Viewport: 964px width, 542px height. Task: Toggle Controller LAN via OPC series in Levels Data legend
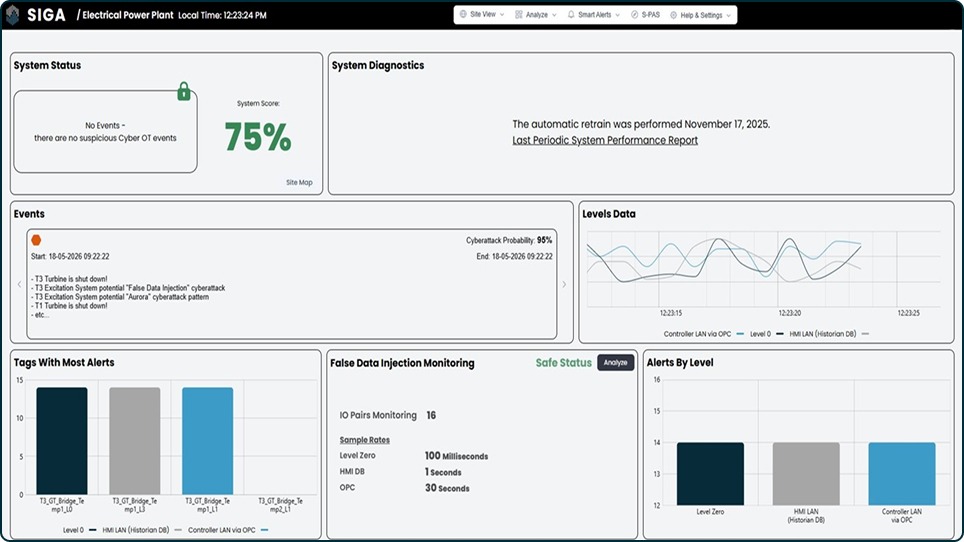pos(703,334)
